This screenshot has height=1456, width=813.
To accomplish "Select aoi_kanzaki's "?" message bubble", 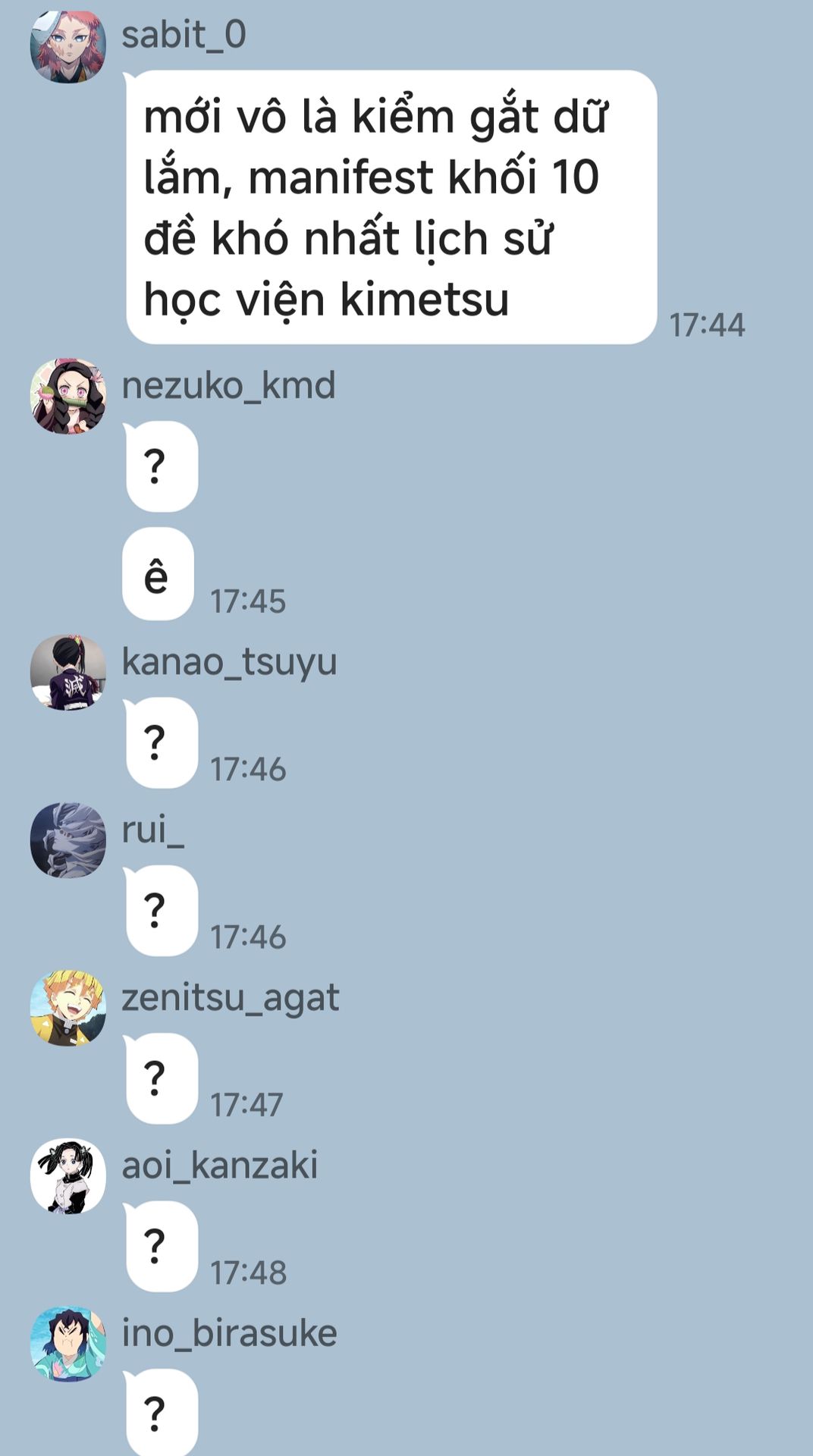I will (161, 1246).
